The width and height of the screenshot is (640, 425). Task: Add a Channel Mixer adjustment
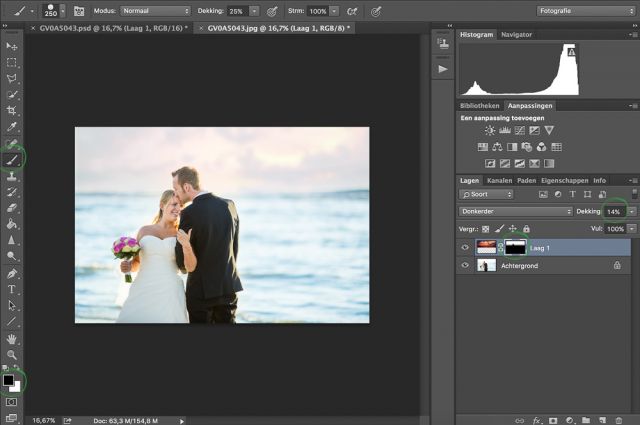point(542,147)
